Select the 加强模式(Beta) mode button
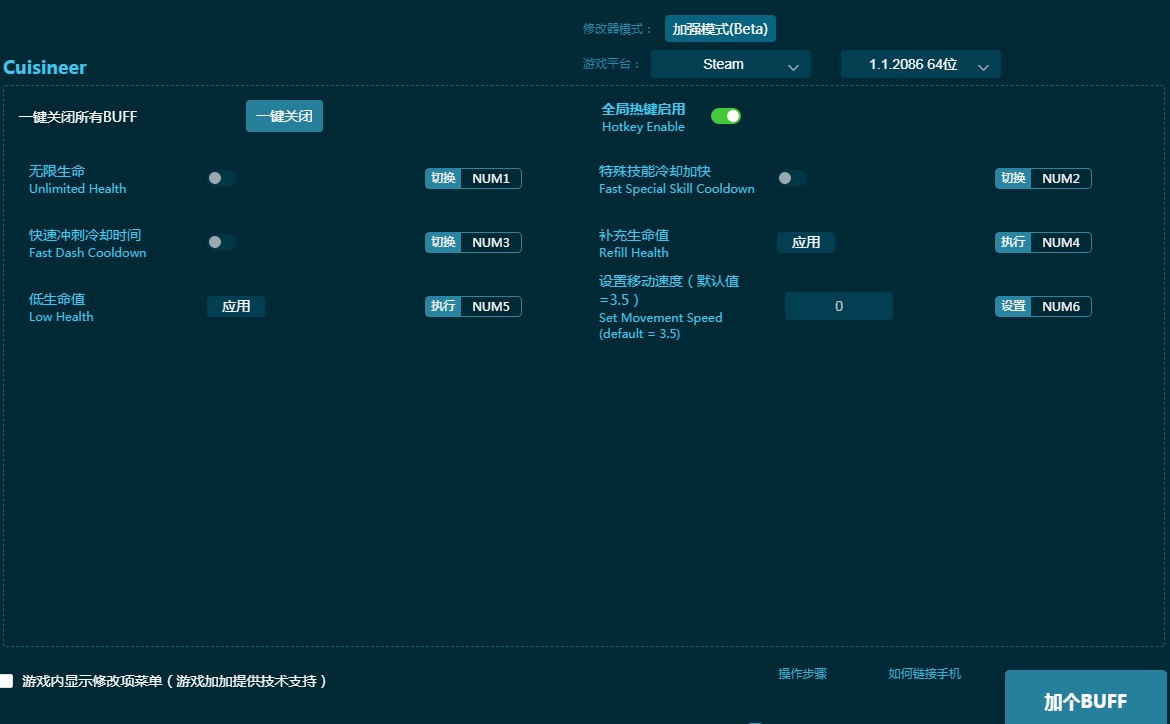The height and width of the screenshot is (724, 1170). [x=720, y=29]
